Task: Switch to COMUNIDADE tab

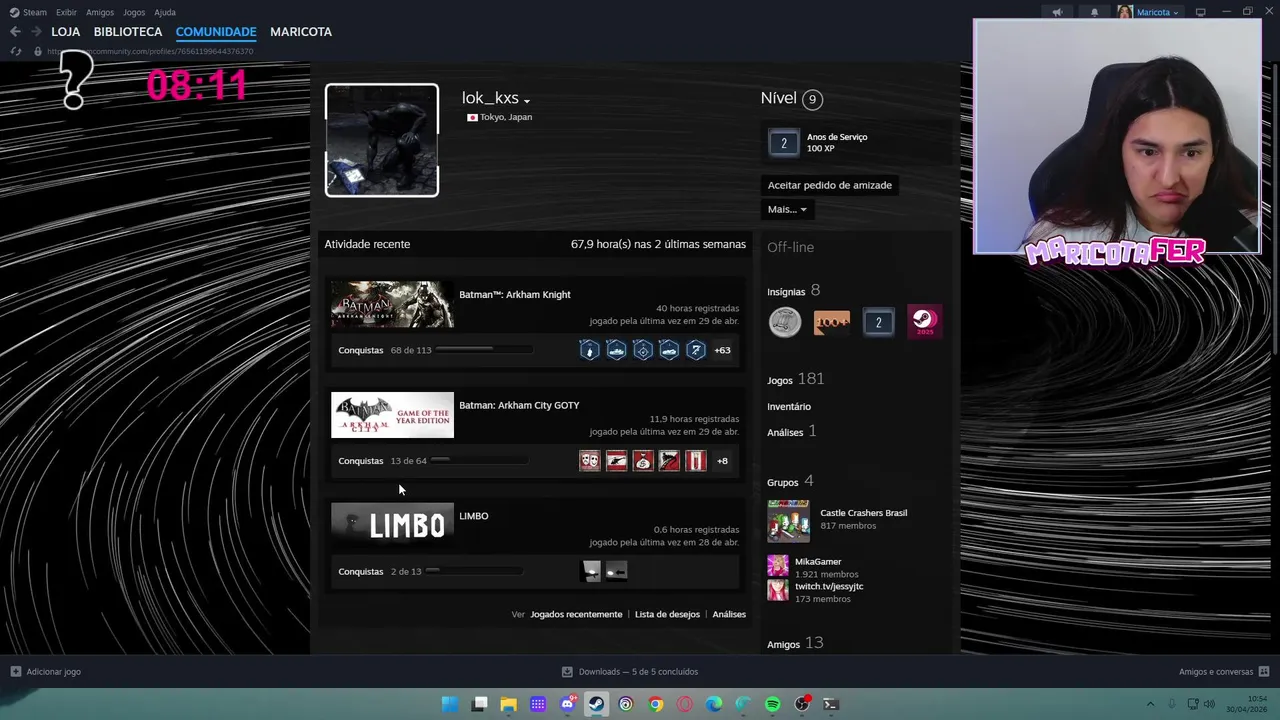Action: [216, 32]
